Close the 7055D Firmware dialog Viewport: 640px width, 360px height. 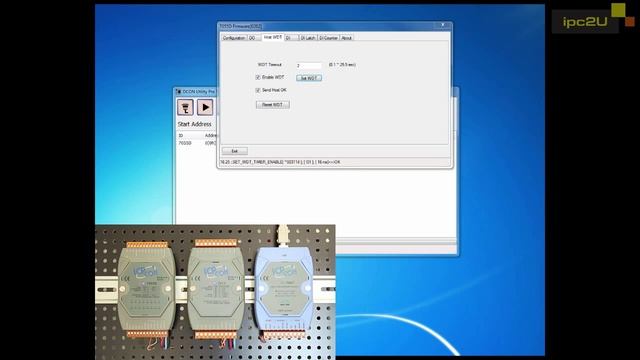(x=443, y=25)
